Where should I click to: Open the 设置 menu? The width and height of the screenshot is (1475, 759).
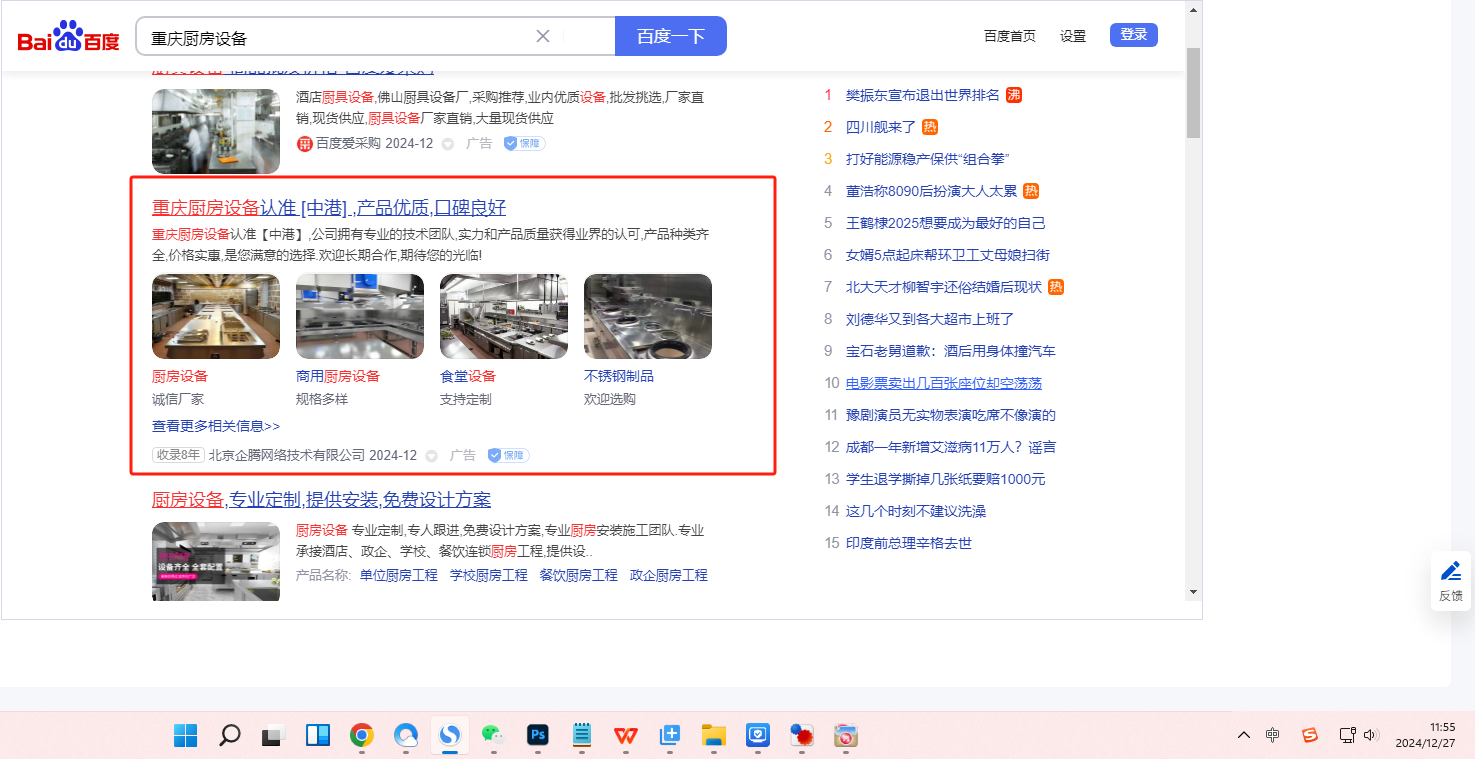(1073, 36)
